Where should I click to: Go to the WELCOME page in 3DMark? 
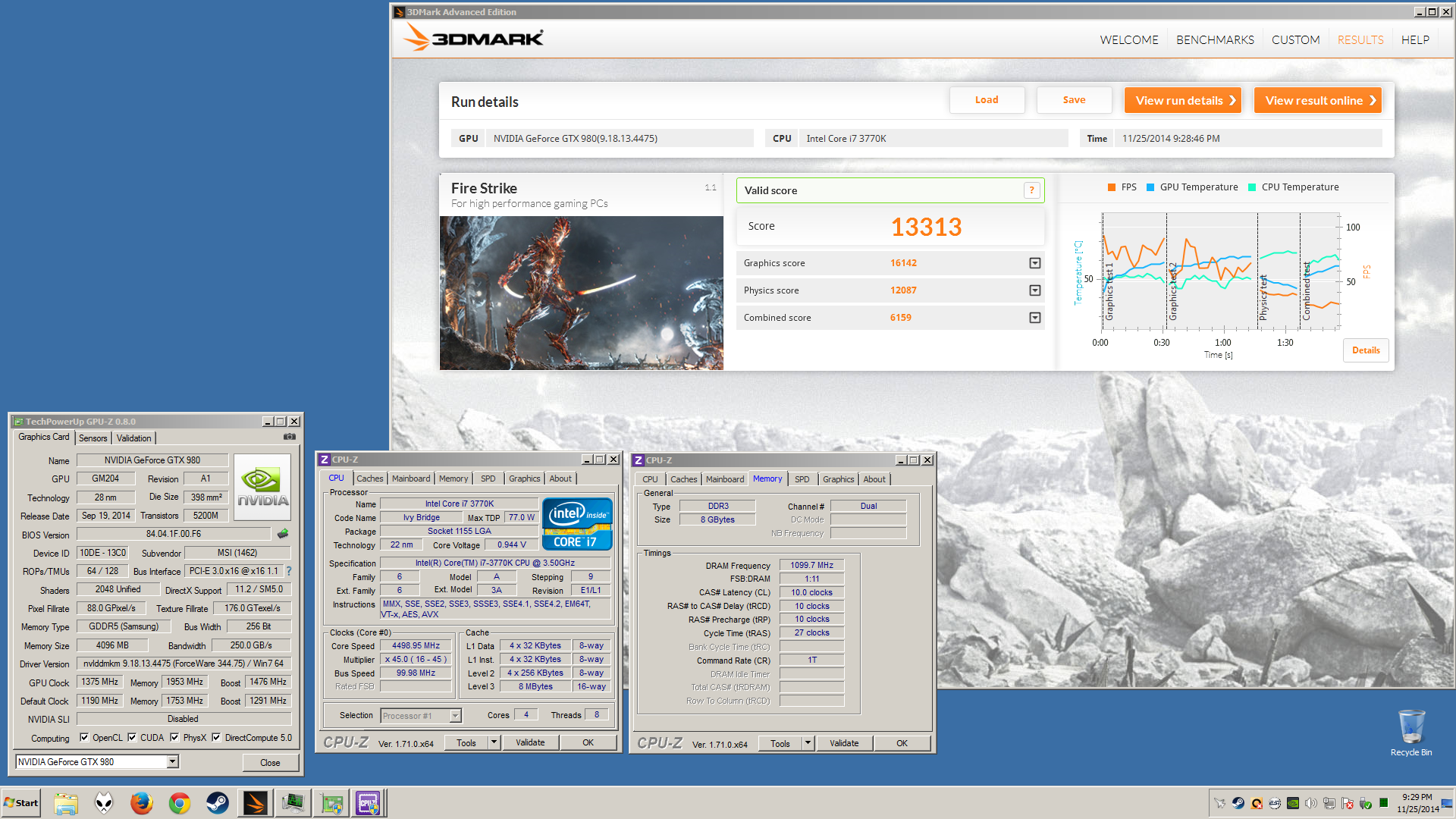coord(1129,39)
